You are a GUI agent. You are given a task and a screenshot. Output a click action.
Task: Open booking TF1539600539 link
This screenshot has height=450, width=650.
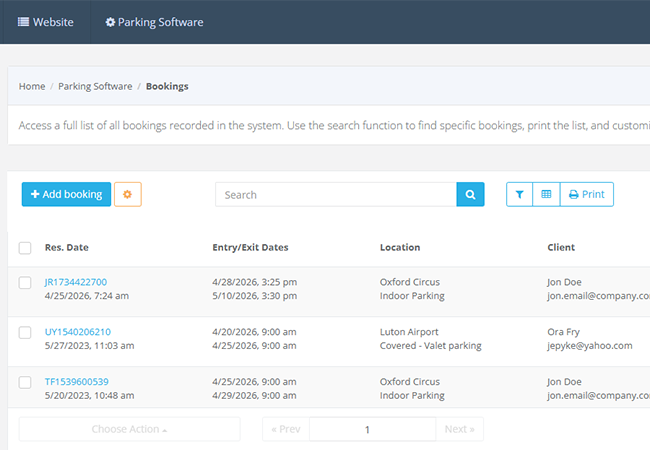pyautogui.click(x=77, y=382)
